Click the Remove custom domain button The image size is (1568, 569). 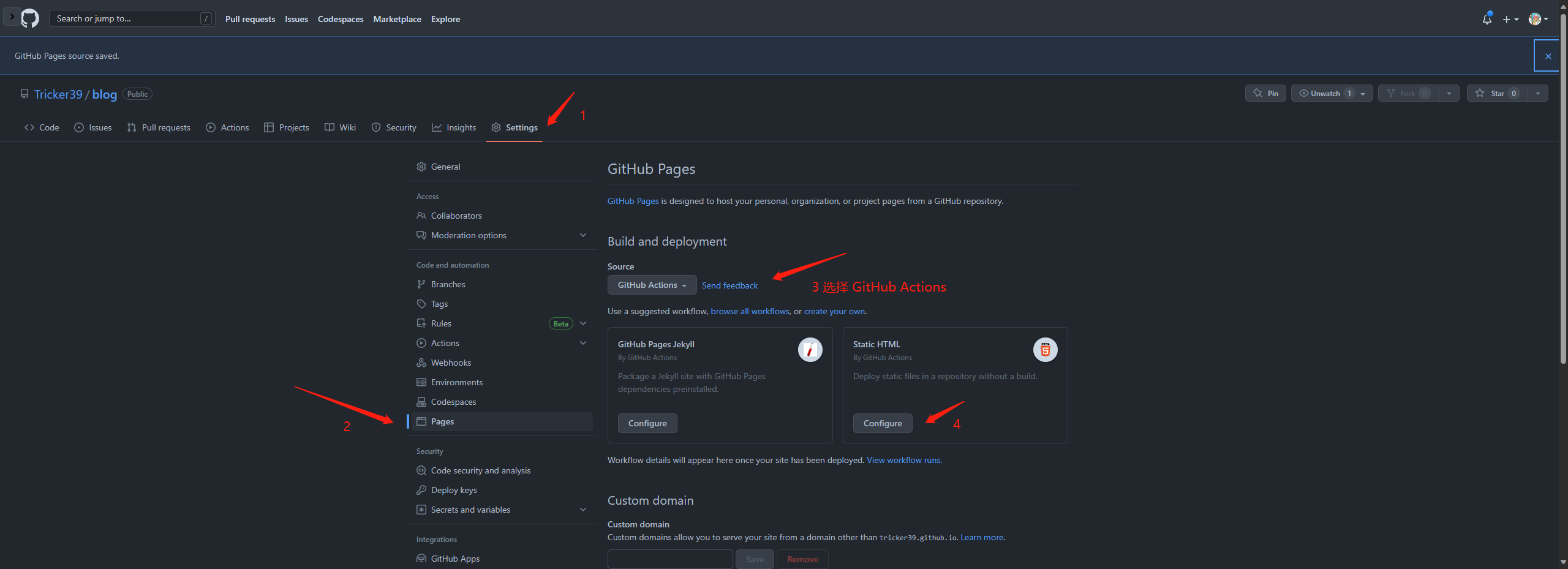point(802,559)
